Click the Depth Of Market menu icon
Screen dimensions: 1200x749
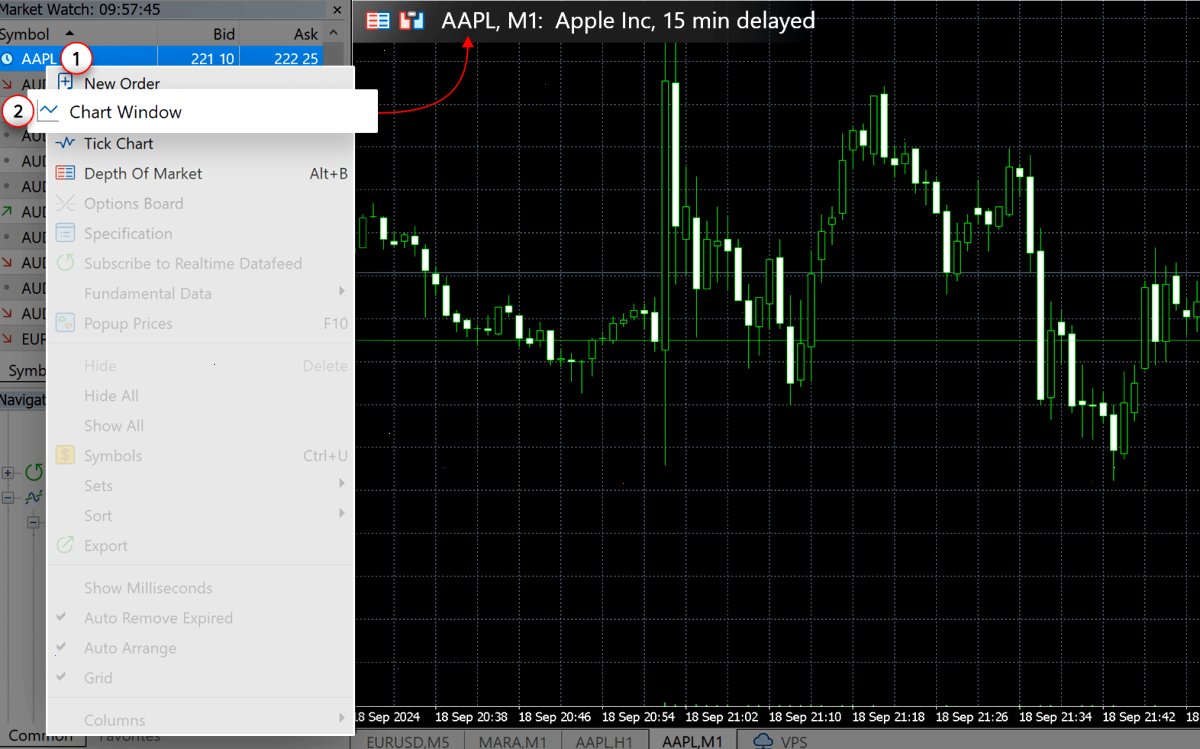pos(66,173)
